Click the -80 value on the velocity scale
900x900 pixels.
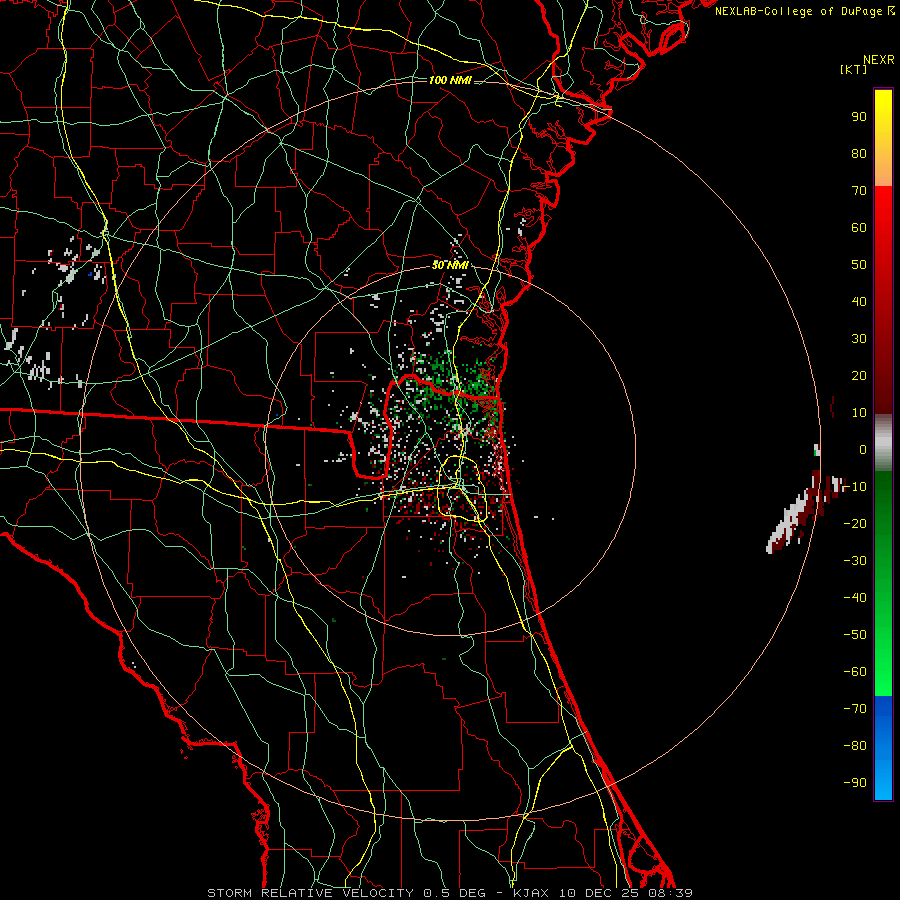pos(855,746)
